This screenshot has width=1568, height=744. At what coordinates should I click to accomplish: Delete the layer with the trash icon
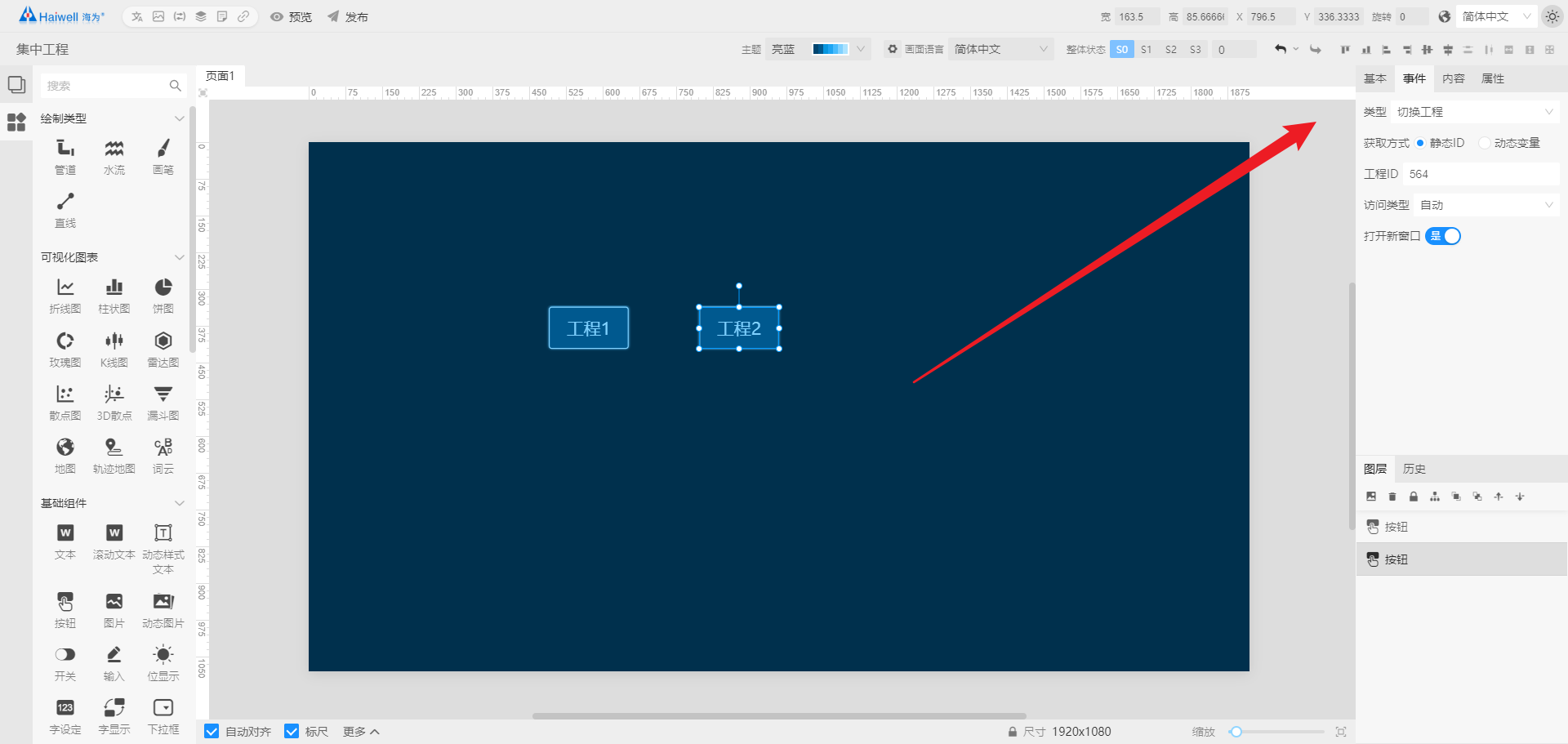(x=1392, y=497)
